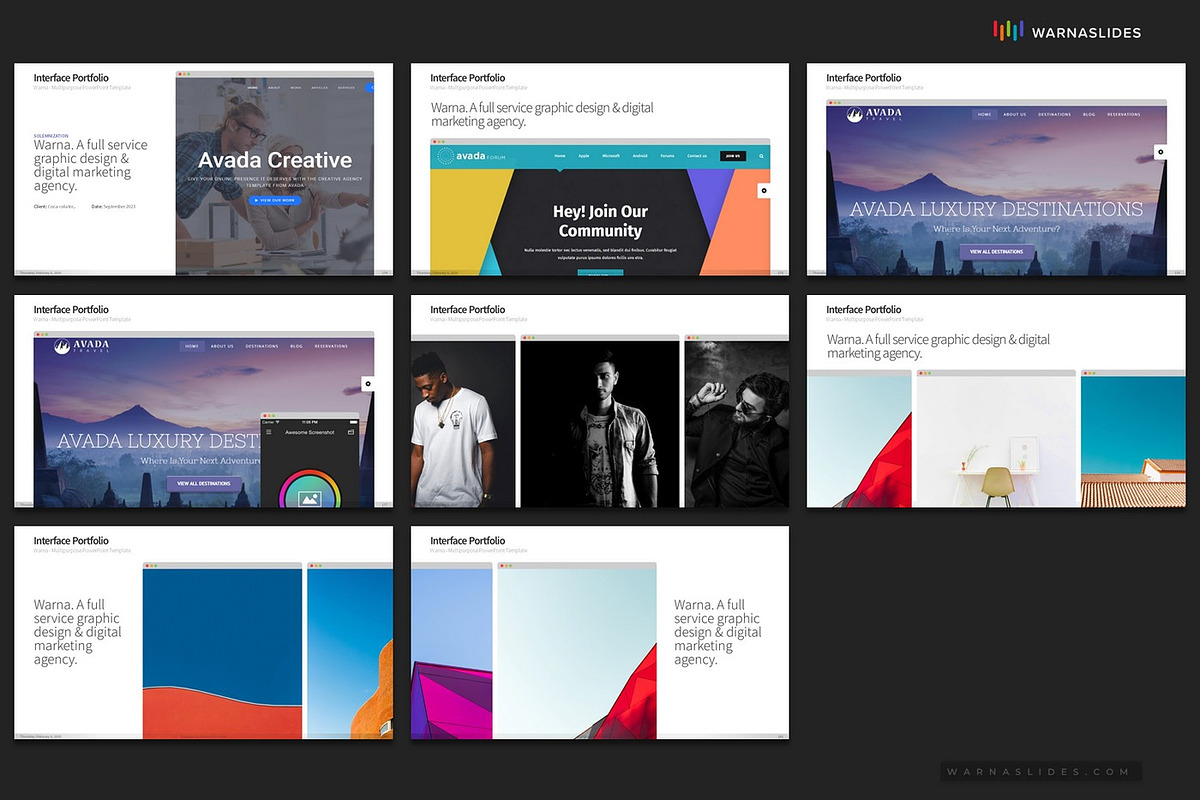Viewport: 1200px width, 800px height.
Task: Open Android section in Avada Forum navbar
Action: pos(640,156)
